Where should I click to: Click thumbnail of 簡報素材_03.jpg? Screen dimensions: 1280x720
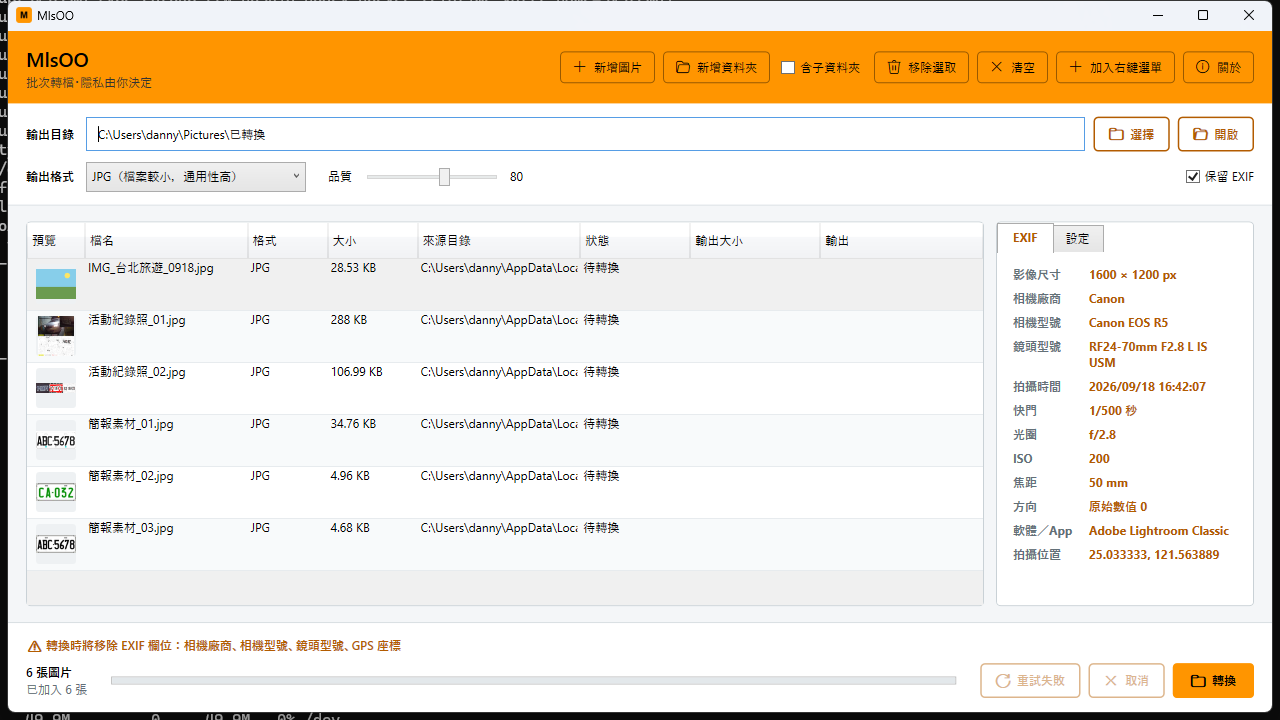pyautogui.click(x=56, y=544)
